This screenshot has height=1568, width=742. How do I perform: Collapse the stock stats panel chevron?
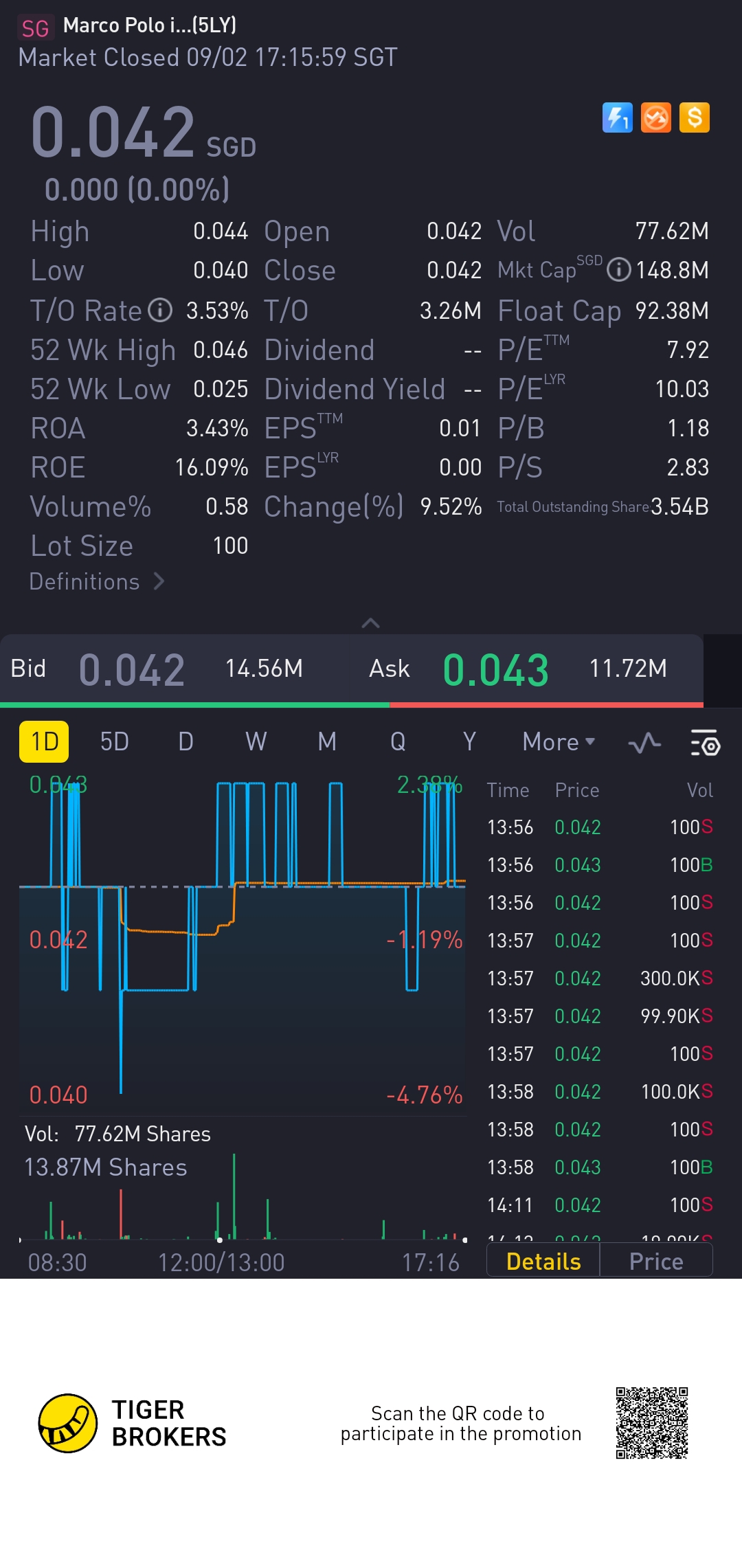[x=370, y=623]
